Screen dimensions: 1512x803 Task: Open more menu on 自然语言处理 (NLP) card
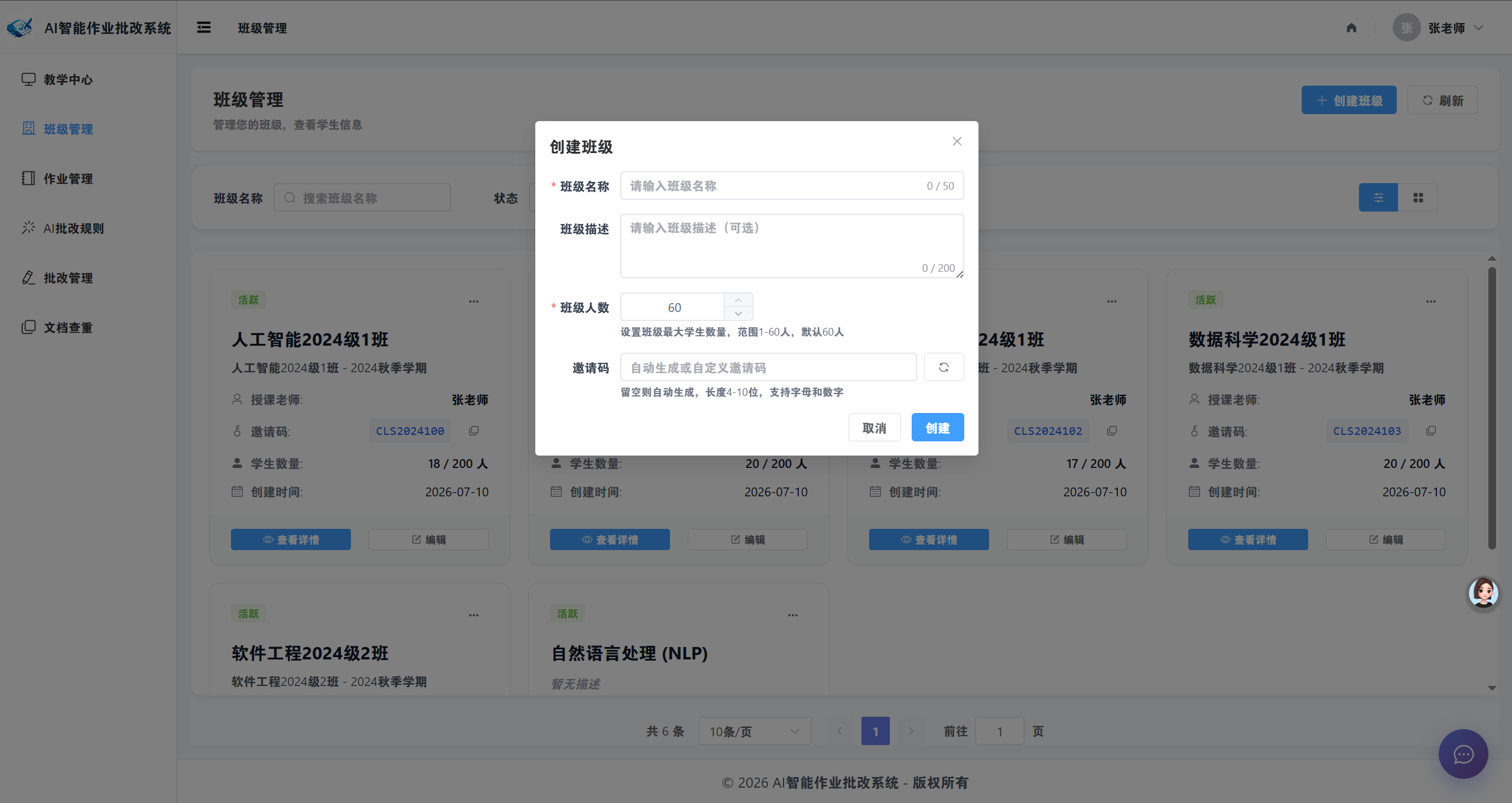point(793,615)
